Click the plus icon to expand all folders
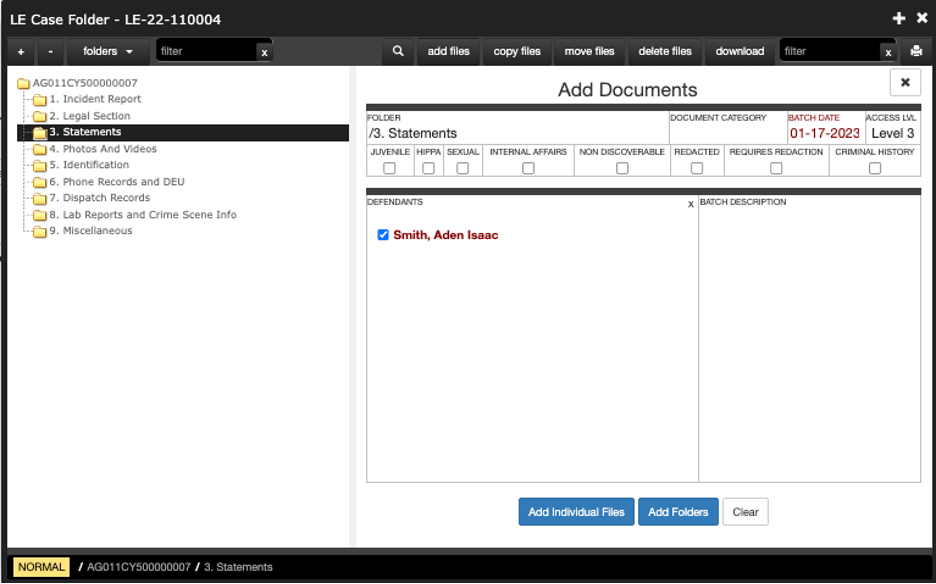 coord(20,51)
